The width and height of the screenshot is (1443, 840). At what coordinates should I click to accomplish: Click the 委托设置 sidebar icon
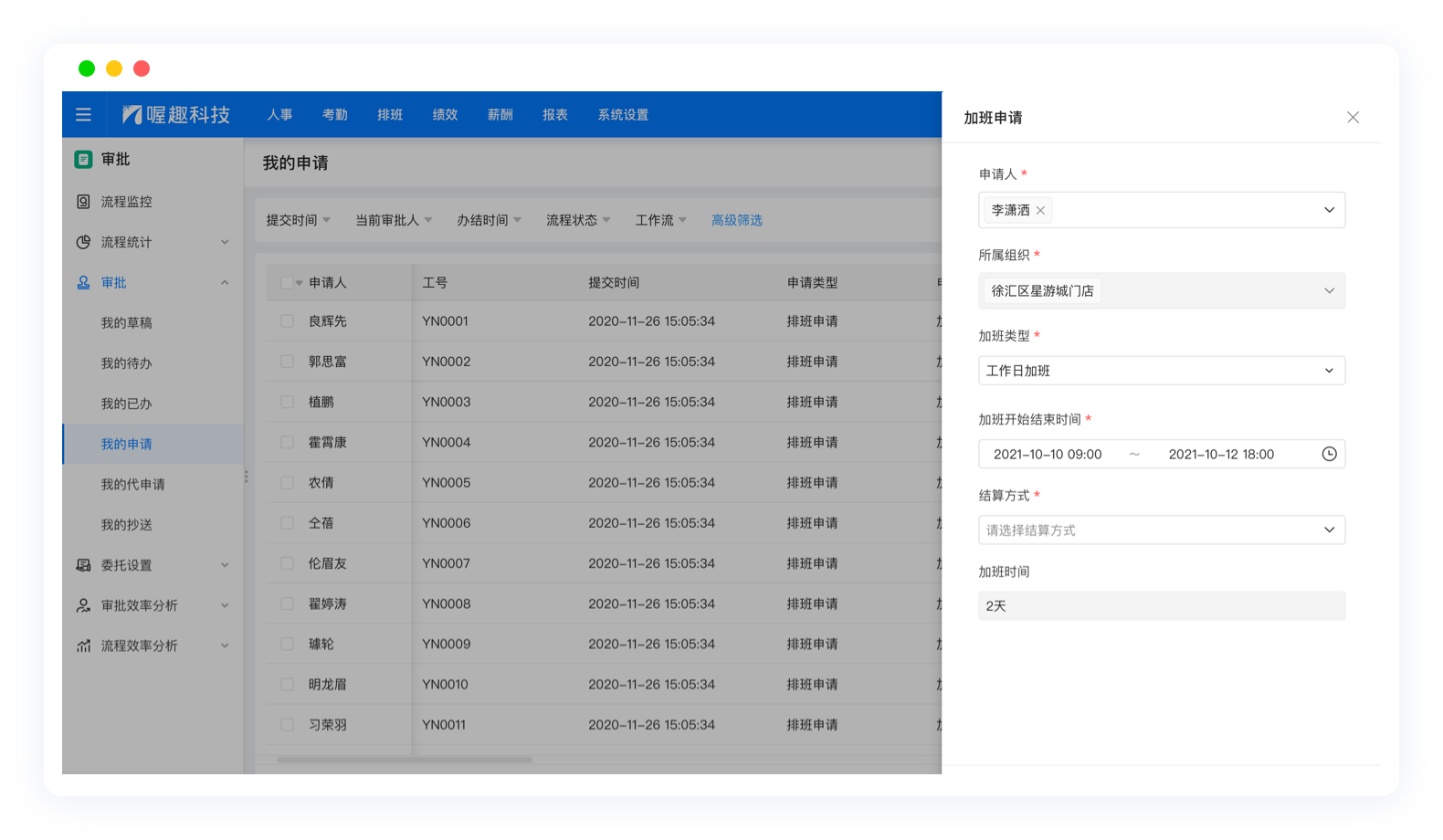tap(83, 565)
